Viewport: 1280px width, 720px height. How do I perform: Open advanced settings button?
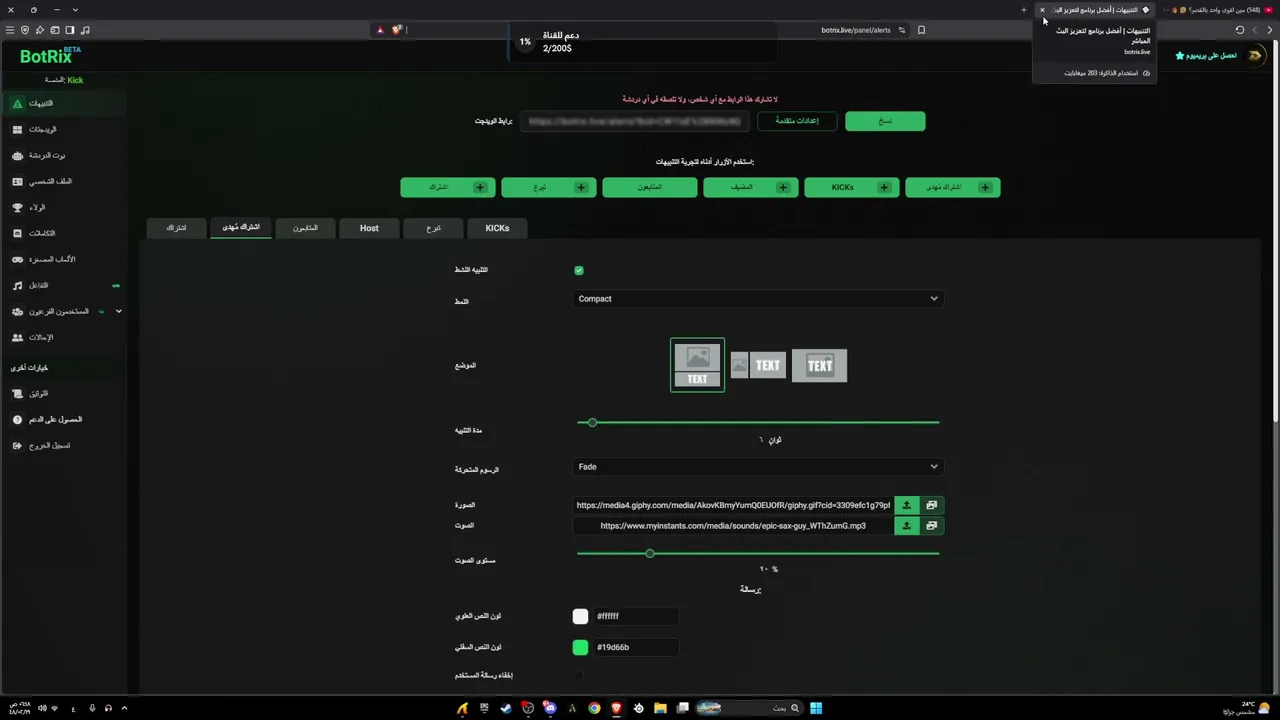[x=797, y=121]
